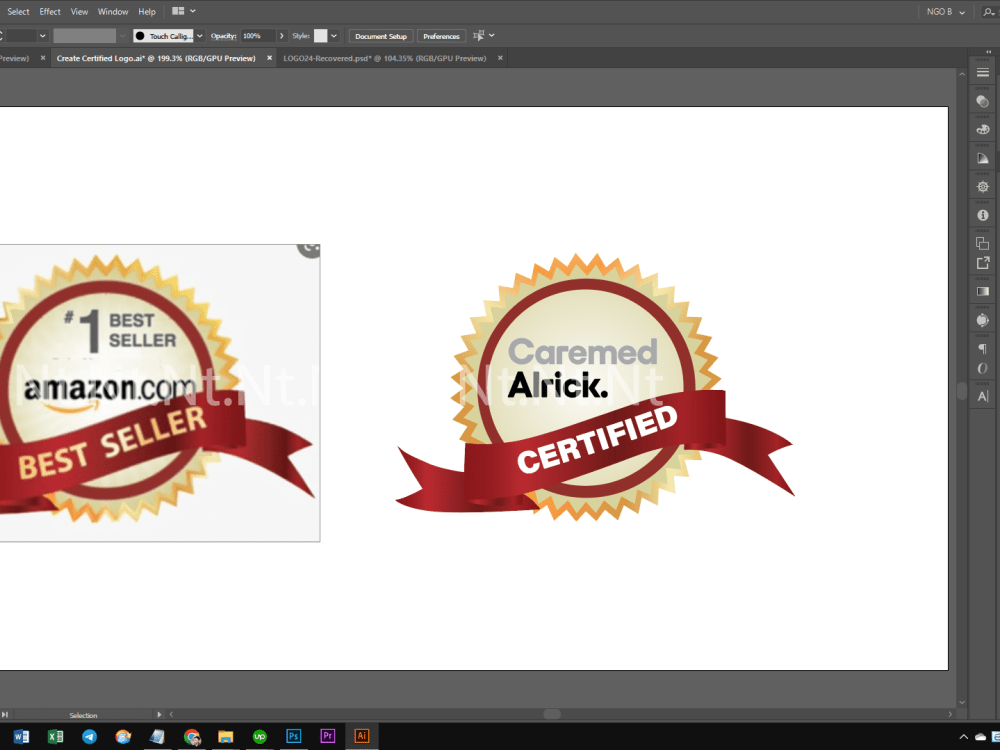Click the Symbols panel icon

point(982,320)
